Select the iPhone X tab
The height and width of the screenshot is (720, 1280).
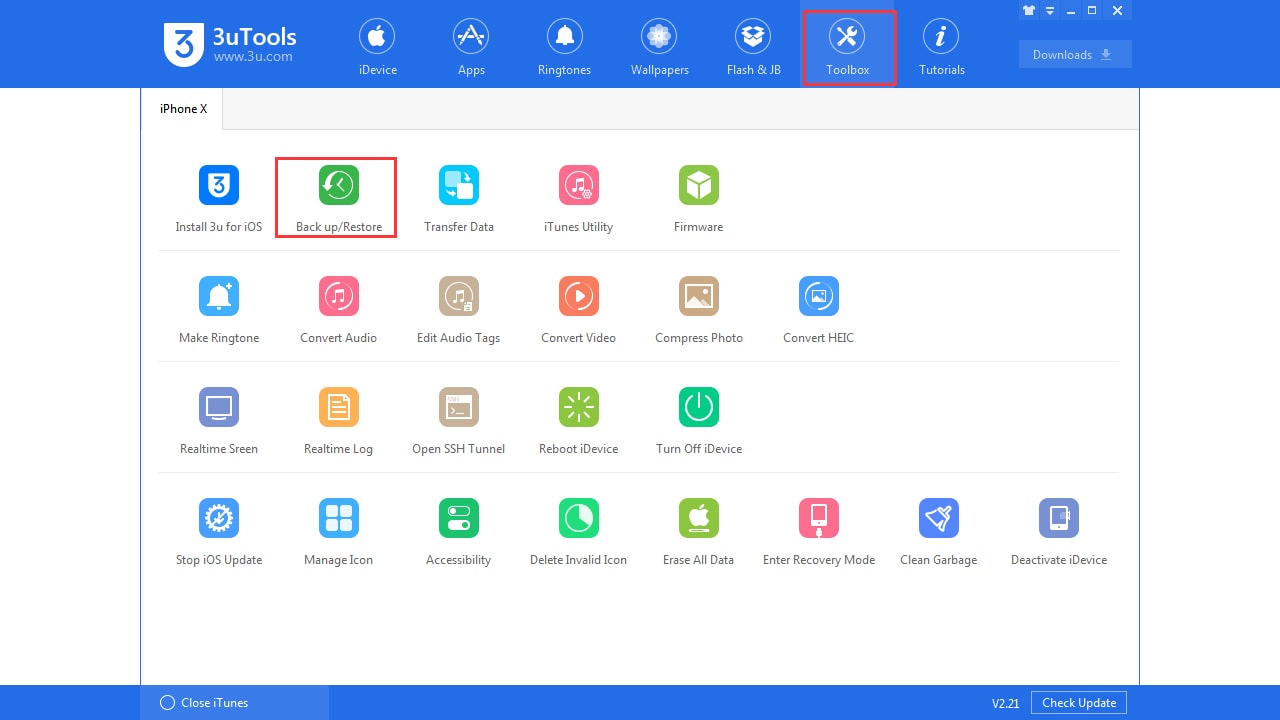coord(182,109)
